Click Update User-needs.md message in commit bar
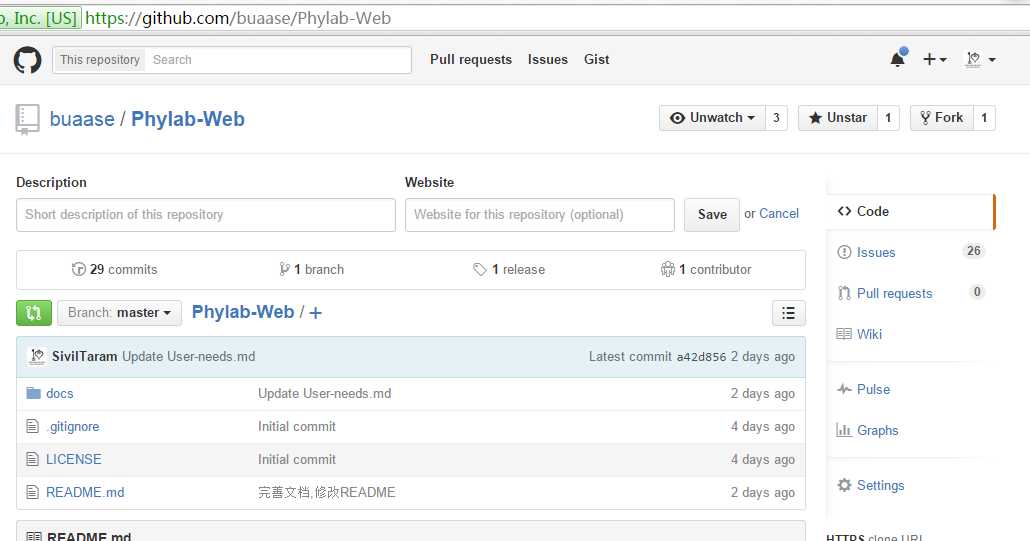This screenshot has width=1030, height=541. pyautogui.click(x=189, y=357)
